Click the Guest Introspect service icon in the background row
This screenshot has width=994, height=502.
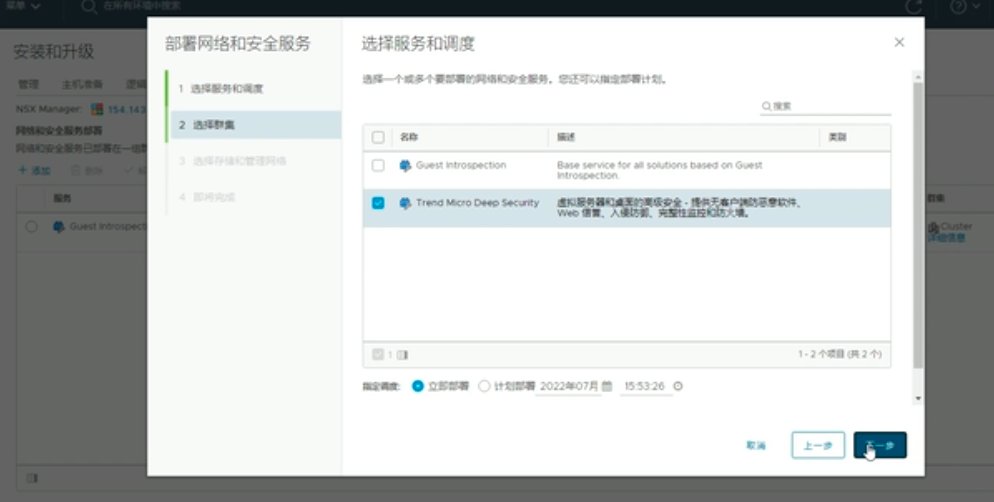(x=59, y=227)
